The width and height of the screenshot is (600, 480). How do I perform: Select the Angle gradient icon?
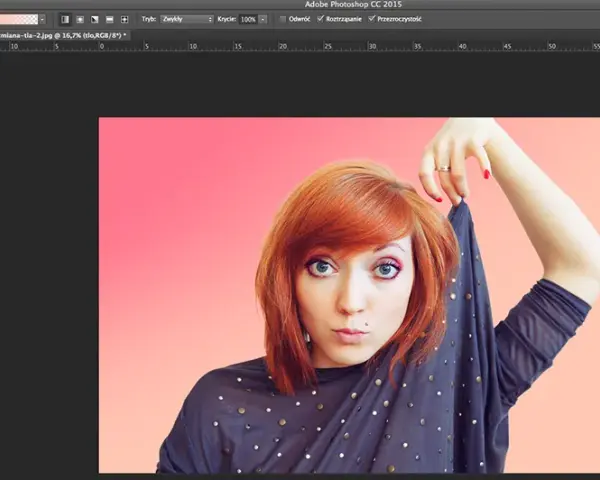pyautogui.click(x=95, y=19)
